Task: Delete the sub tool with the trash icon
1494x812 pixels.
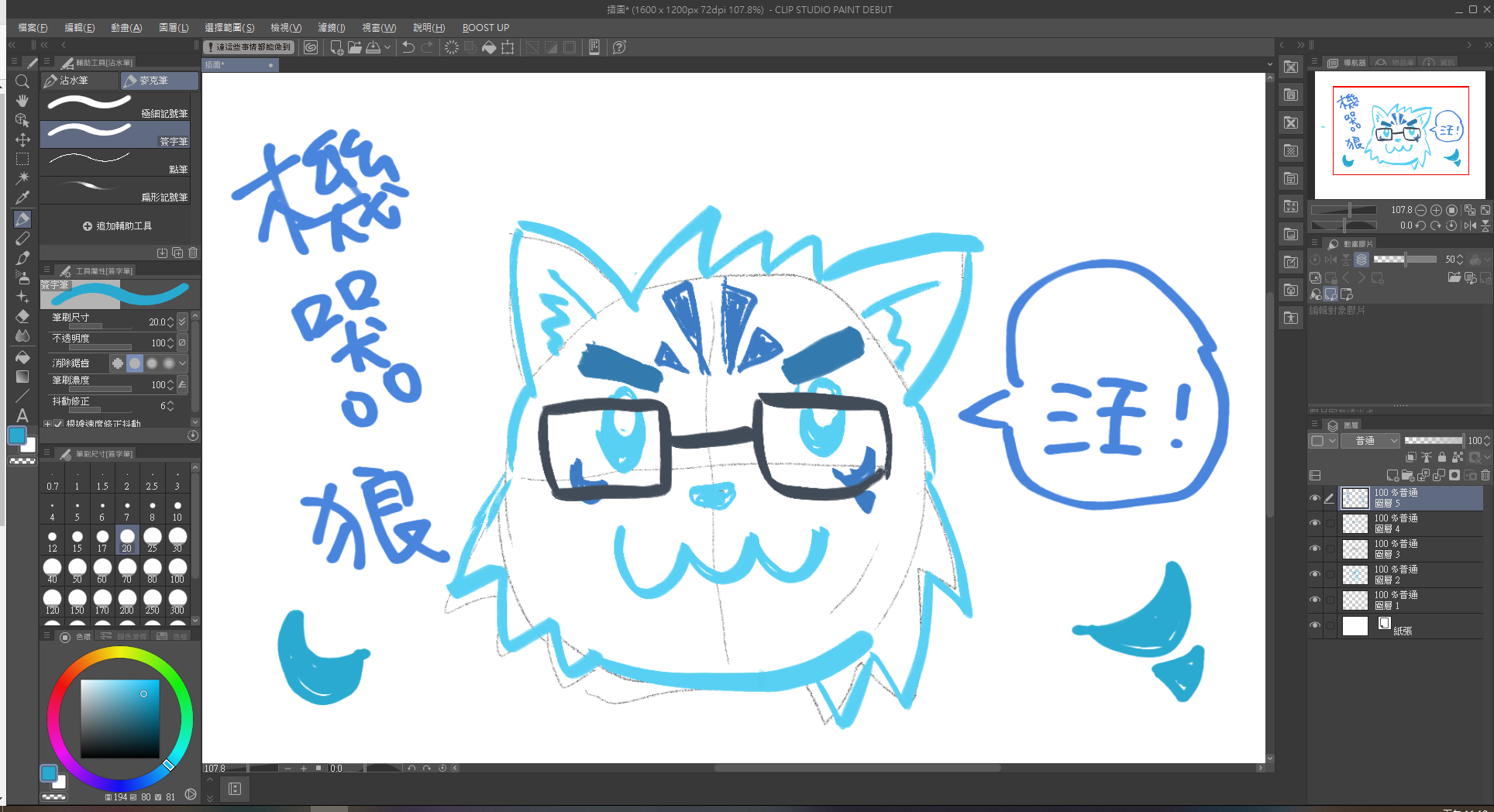Action: coord(193,253)
